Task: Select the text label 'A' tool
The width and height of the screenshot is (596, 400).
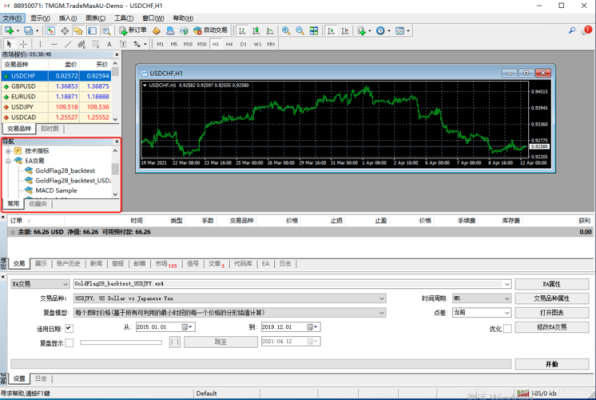Action: [x=109, y=44]
